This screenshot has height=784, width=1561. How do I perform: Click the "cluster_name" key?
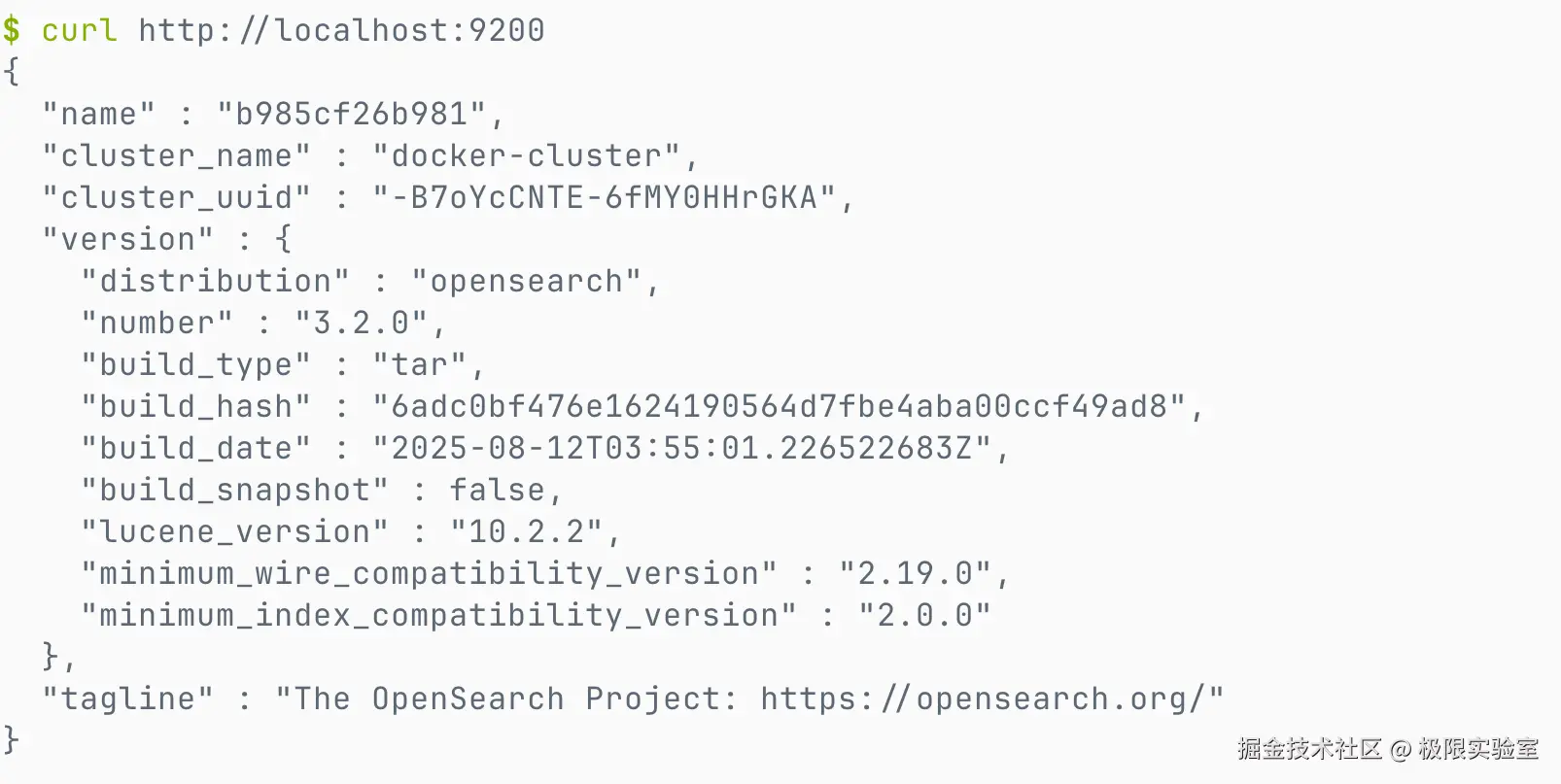[x=176, y=155]
